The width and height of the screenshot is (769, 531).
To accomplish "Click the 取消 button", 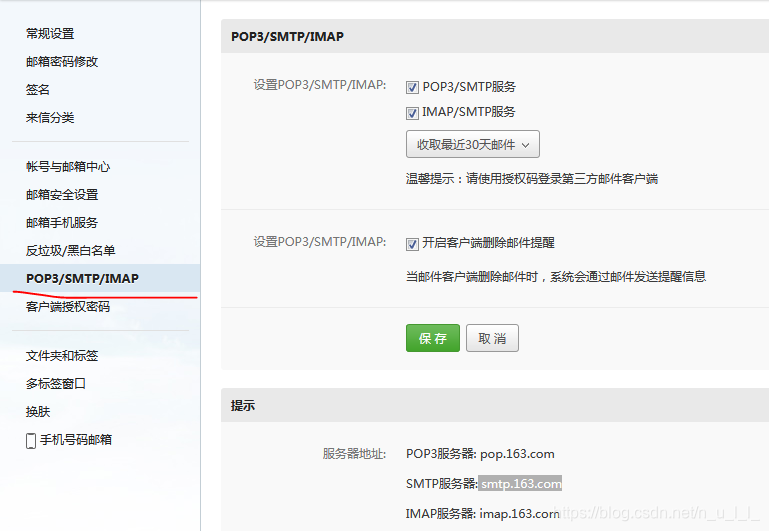I will [492, 338].
